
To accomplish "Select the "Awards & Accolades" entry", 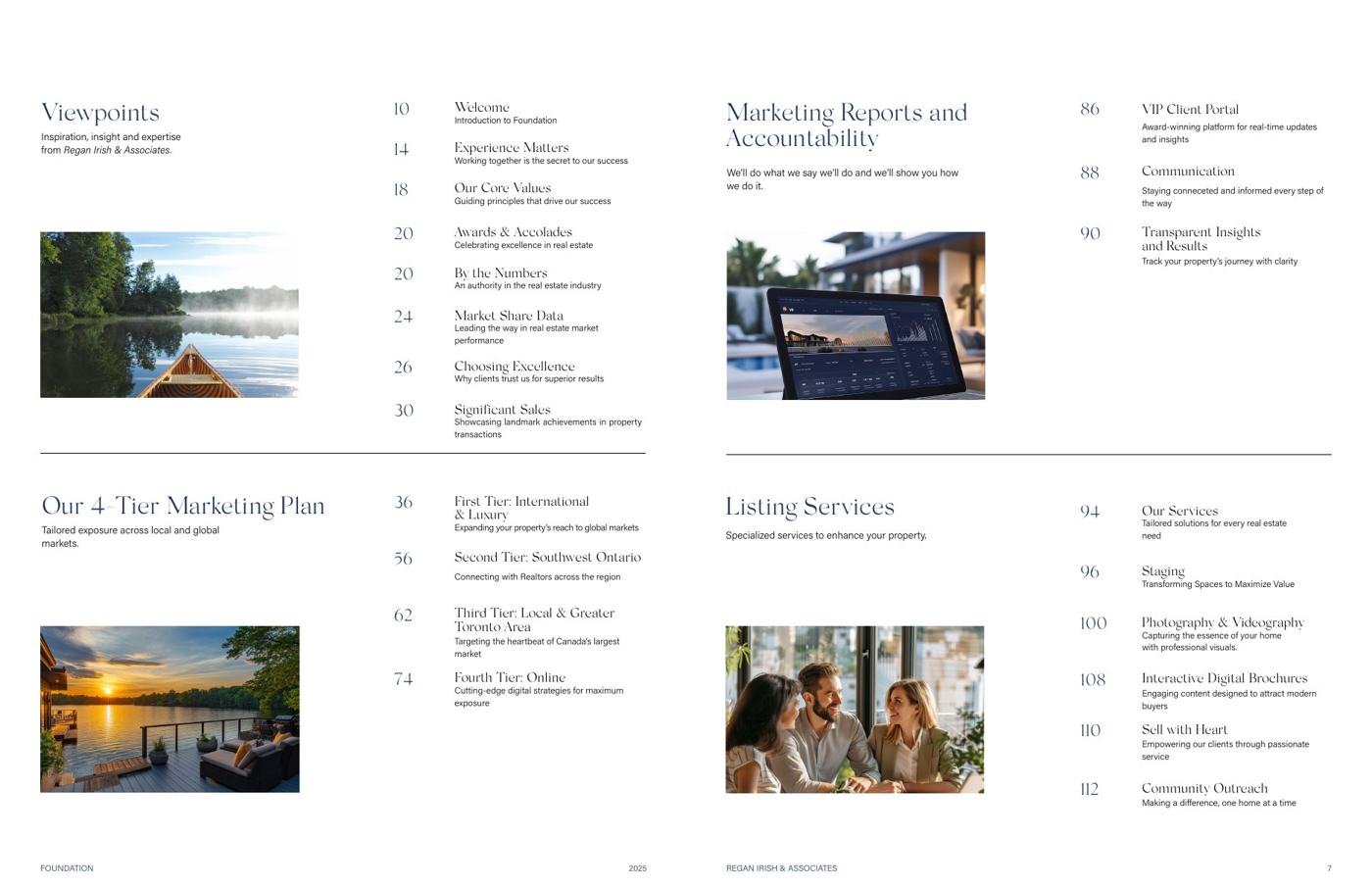I will click(513, 232).
